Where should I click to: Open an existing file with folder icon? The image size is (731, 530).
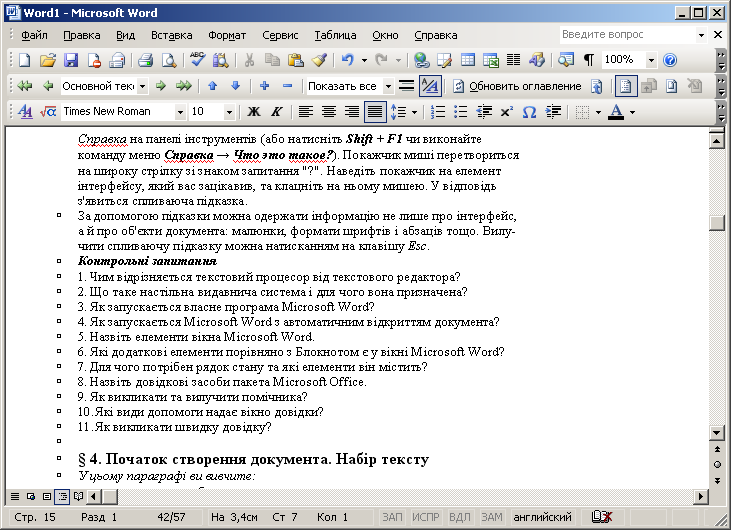[48, 60]
